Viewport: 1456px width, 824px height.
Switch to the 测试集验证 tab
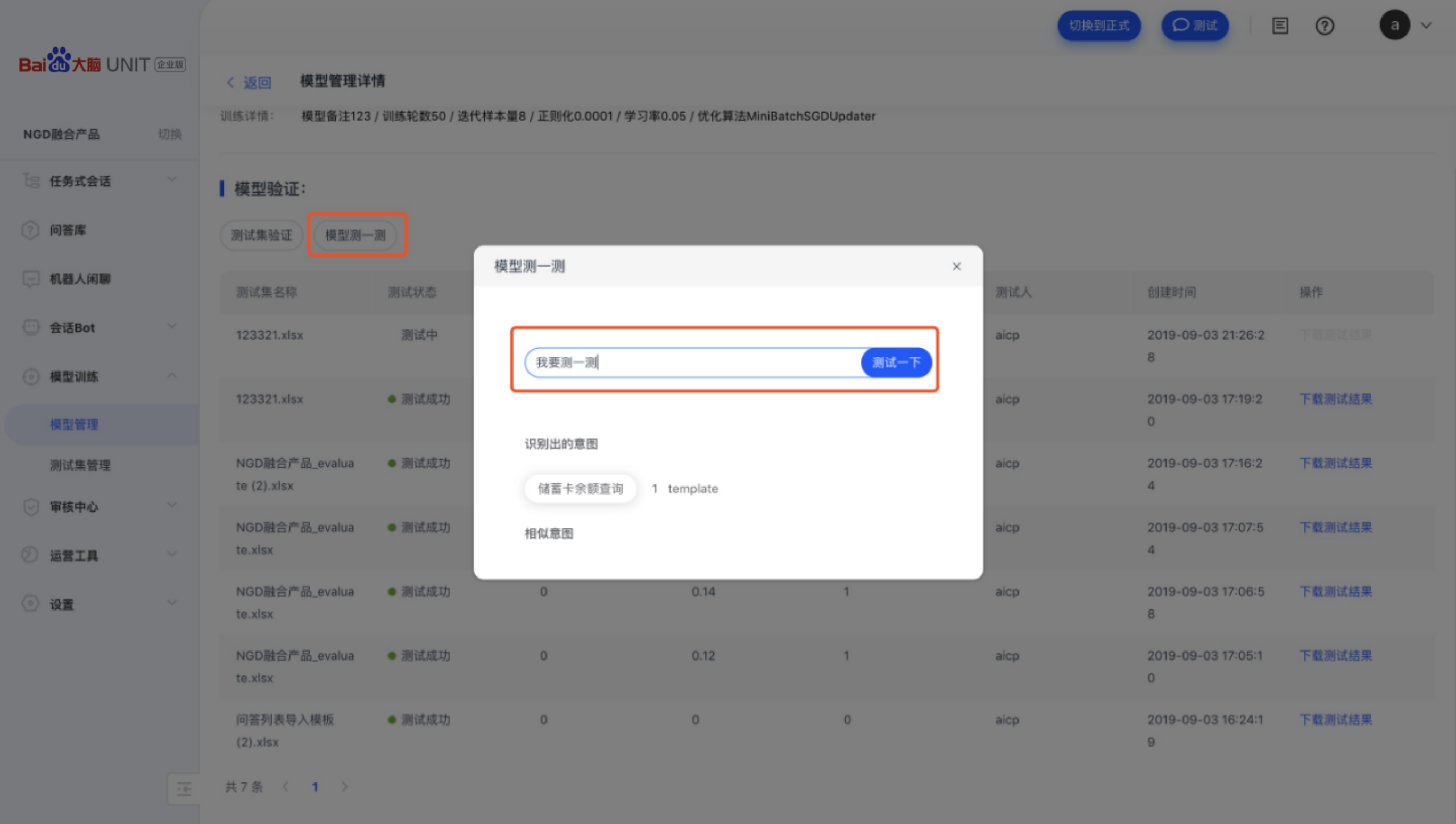tap(261, 235)
